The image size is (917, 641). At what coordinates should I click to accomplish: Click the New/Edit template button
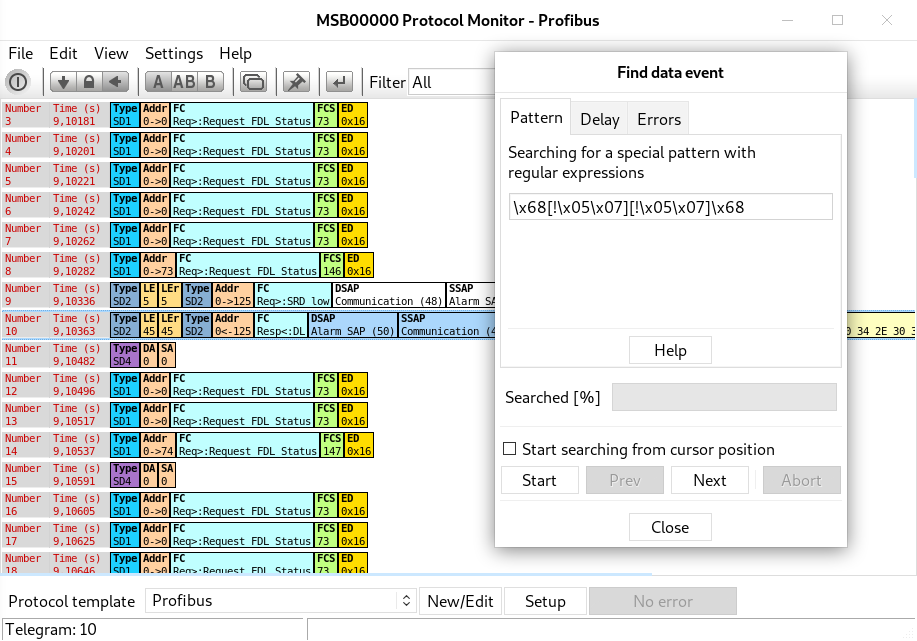tap(460, 601)
